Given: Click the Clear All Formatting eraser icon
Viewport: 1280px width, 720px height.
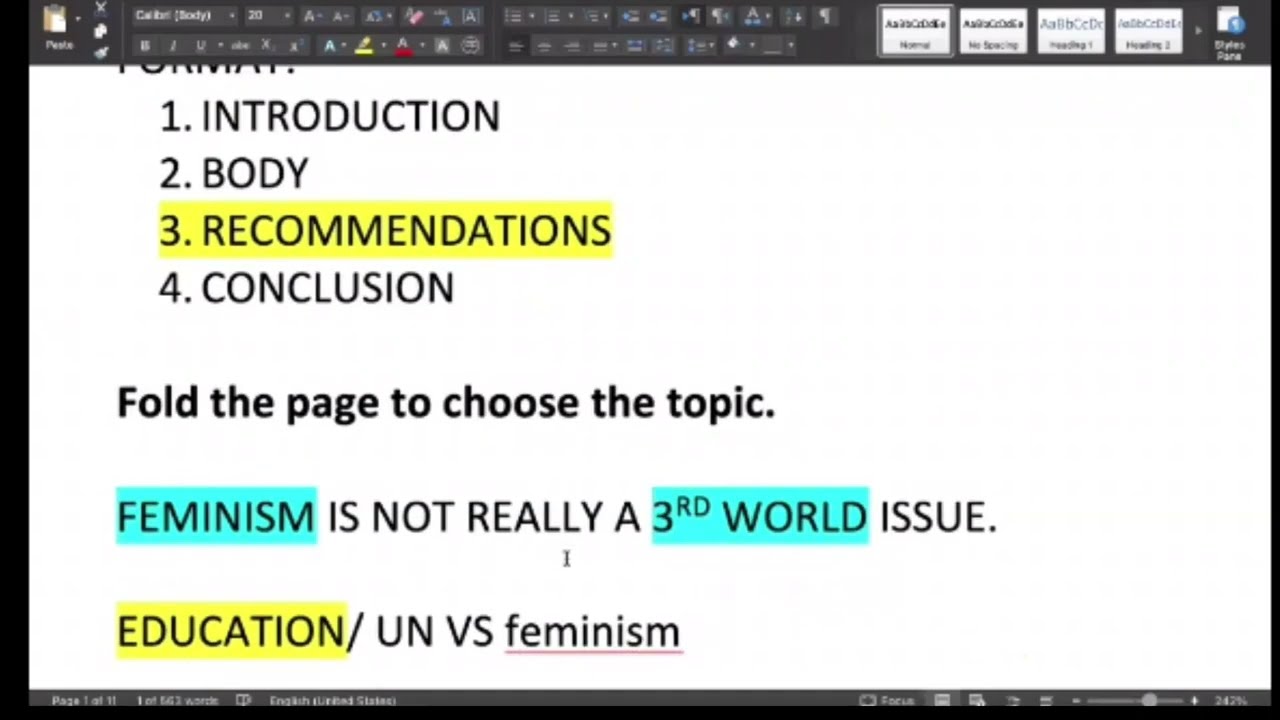Looking at the screenshot, I should click(x=414, y=16).
